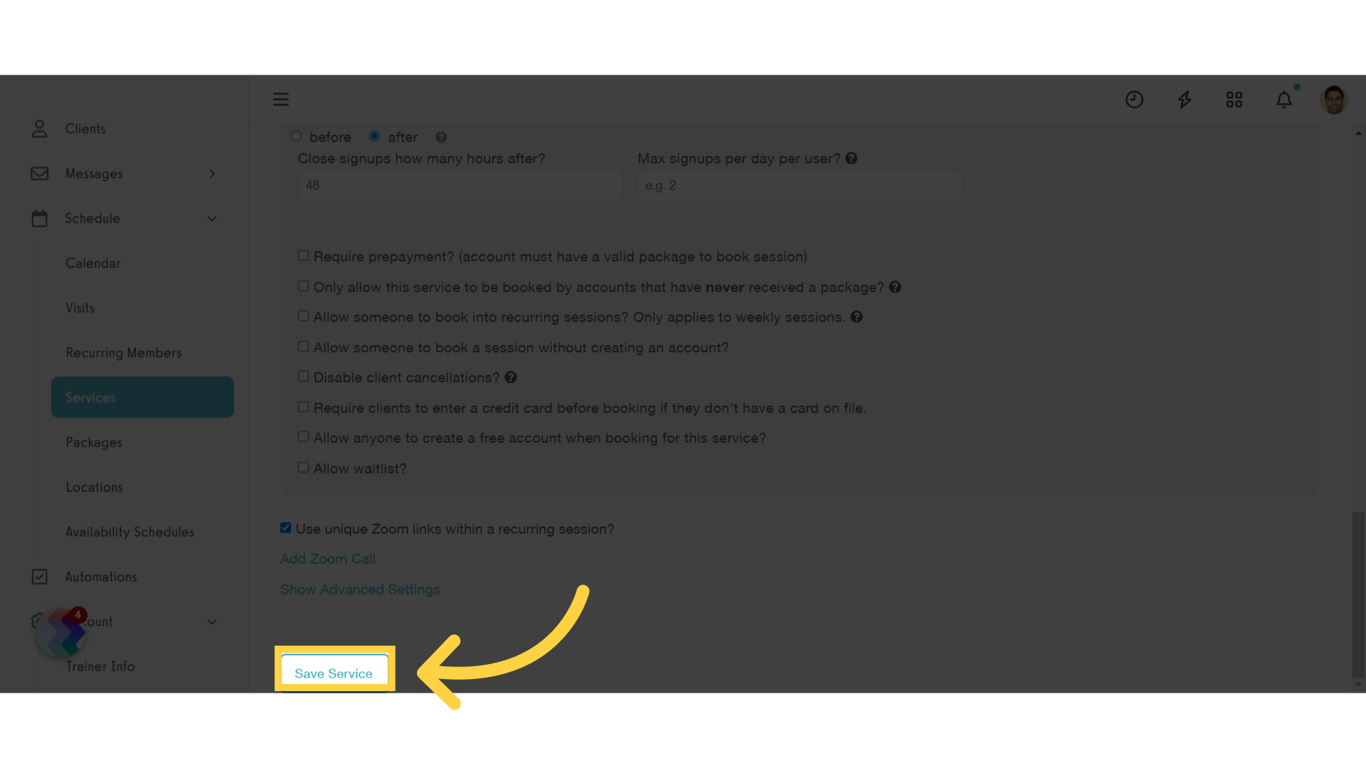The image size is (1366, 768).
Task: Click the clock history icon
Action: [1134, 100]
